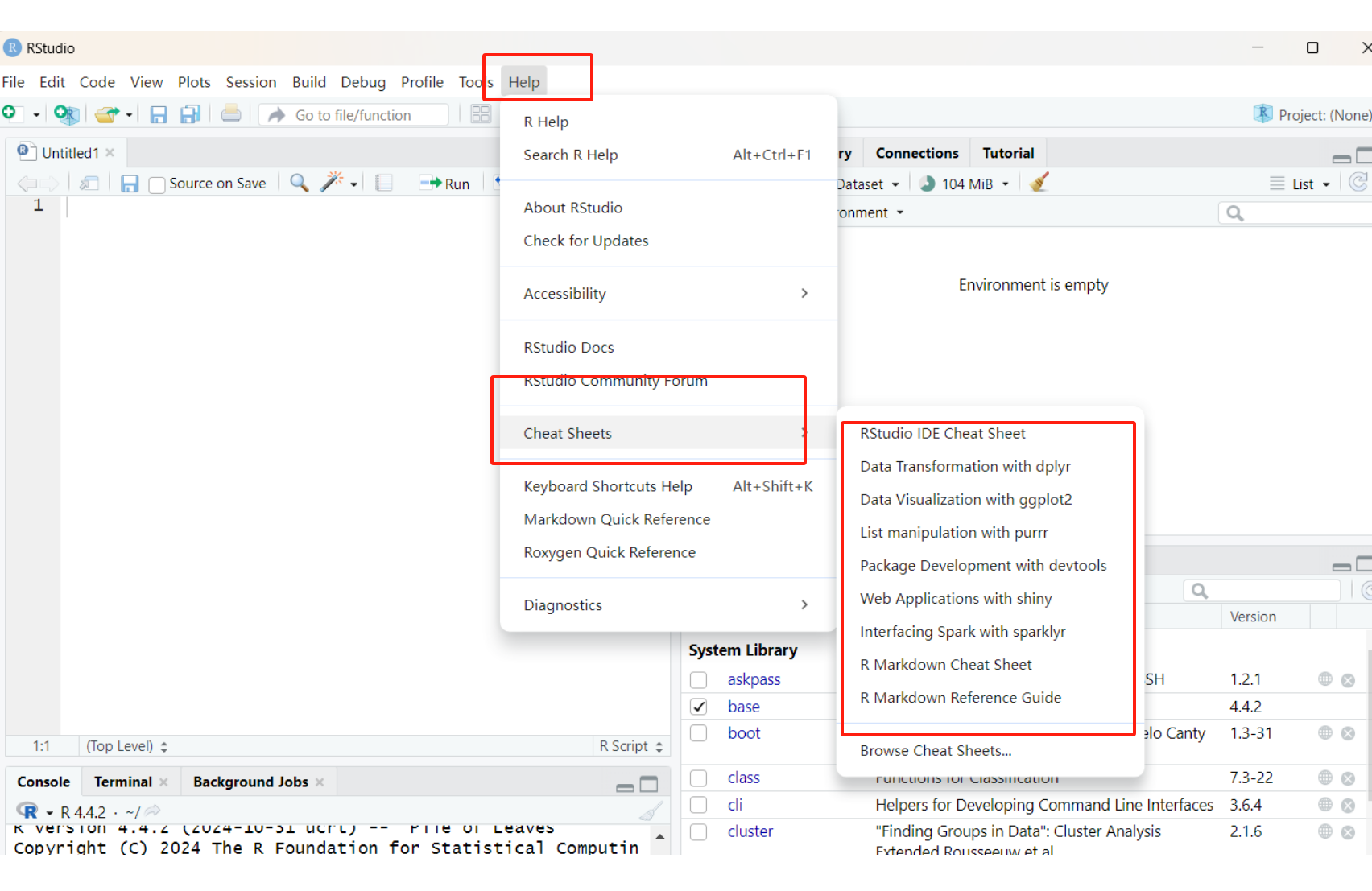Click the memory usage pie icon

(928, 184)
